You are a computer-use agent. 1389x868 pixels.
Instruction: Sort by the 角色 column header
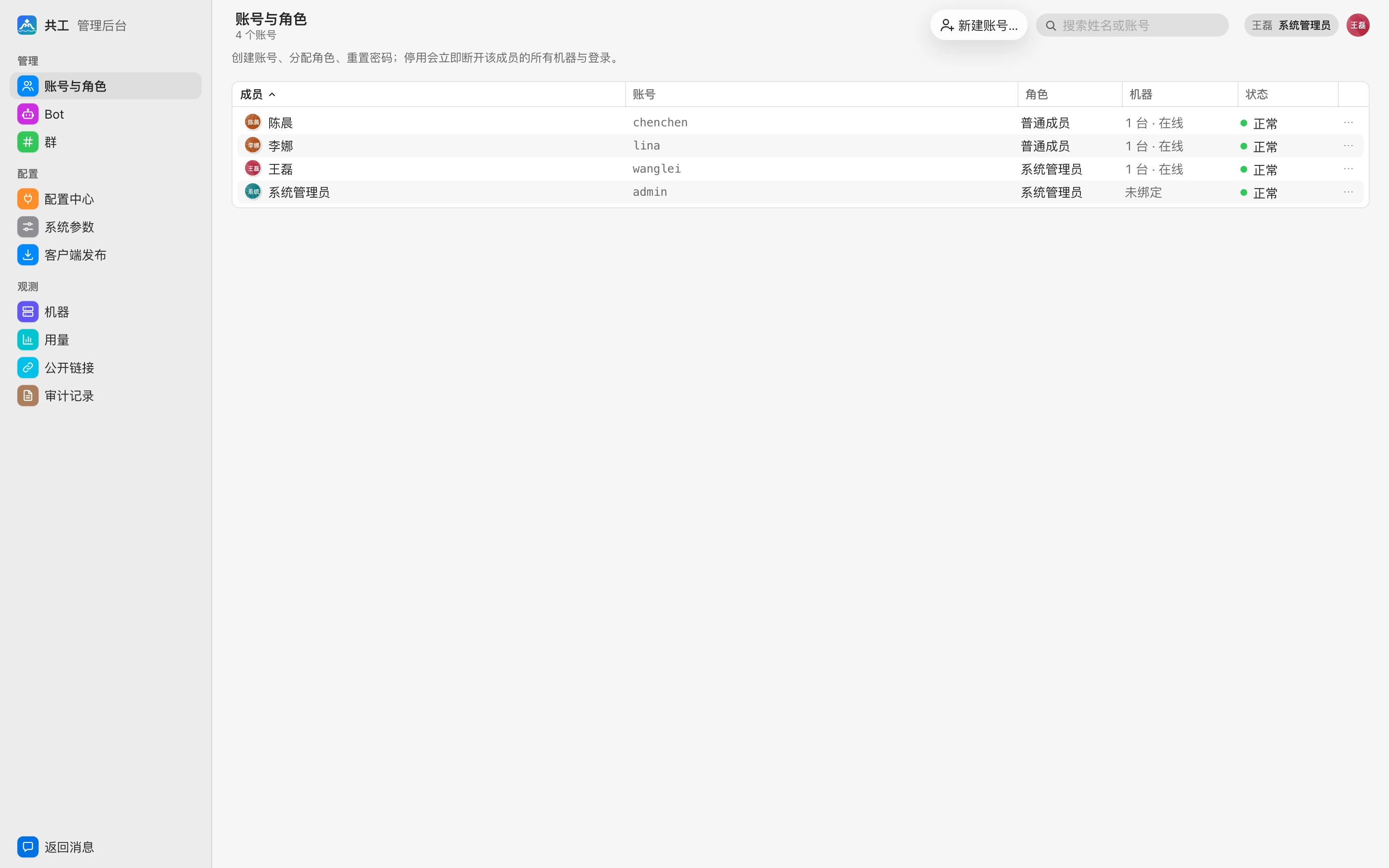1070,94
